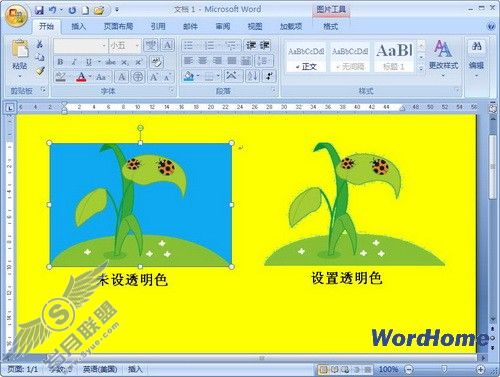This screenshot has height=377, width=500.
Task: Open the Clipboard group dialog launcher
Action: tap(43, 90)
